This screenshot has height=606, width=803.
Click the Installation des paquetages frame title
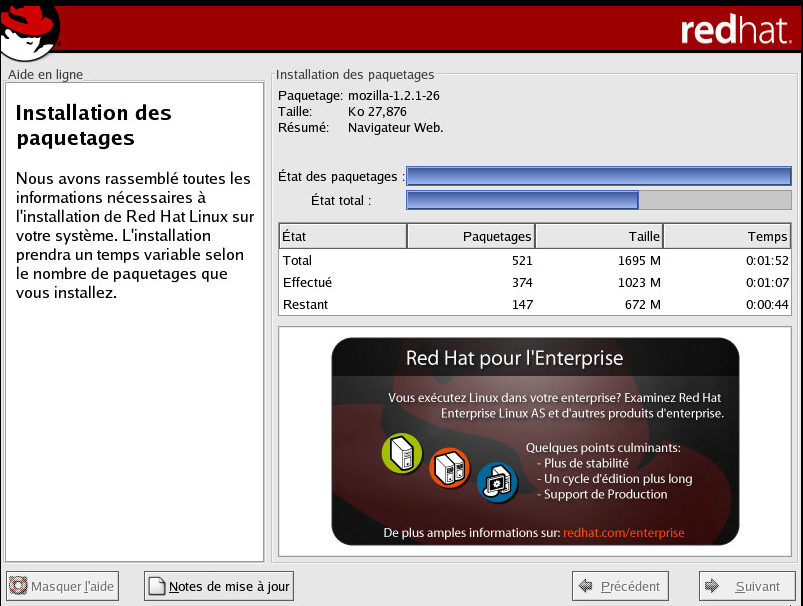355,74
